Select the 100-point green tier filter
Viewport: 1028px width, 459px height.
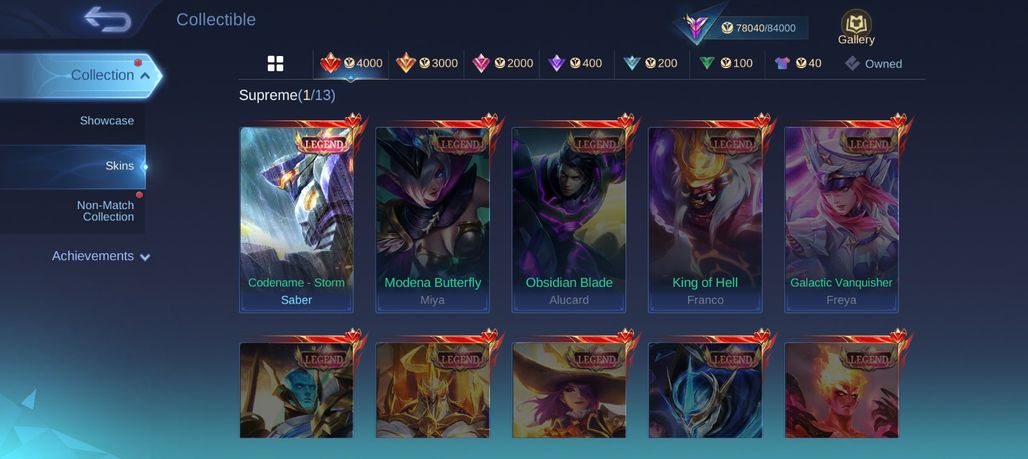click(726, 64)
